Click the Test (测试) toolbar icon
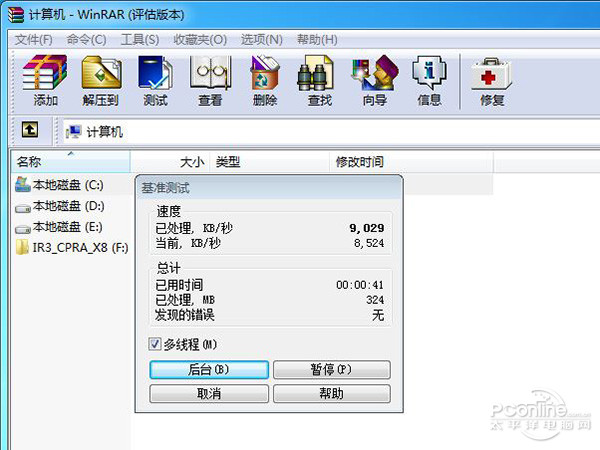The image size is (600, 450). 155,73
